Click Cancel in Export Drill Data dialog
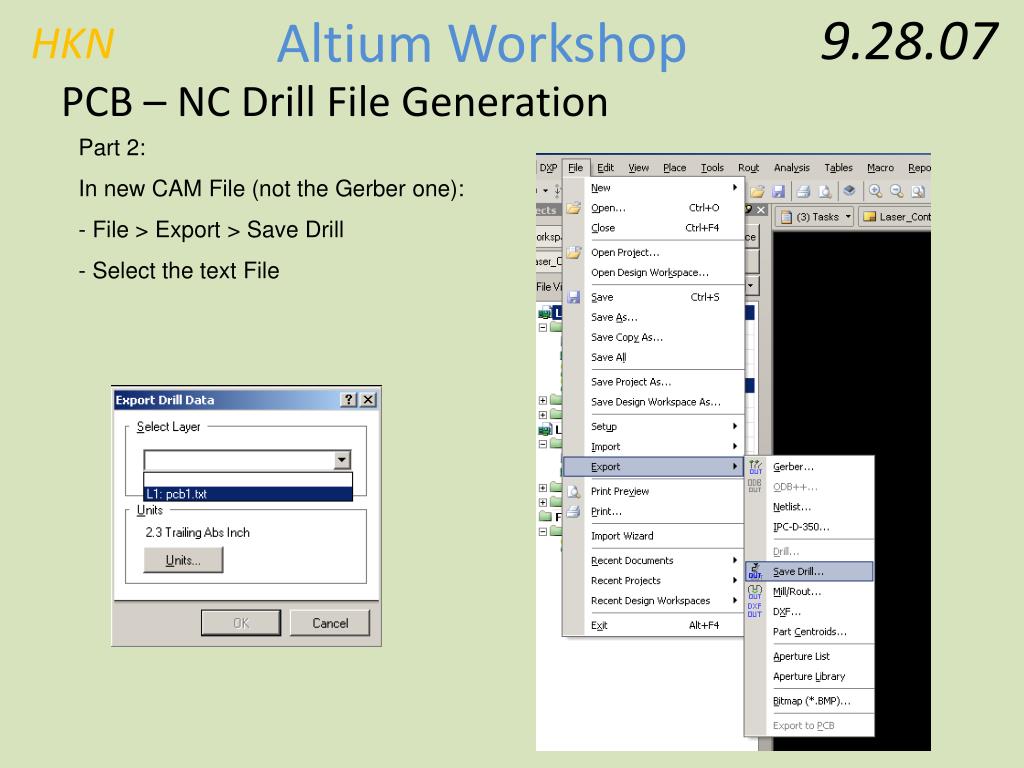 [x=330, y=623]
